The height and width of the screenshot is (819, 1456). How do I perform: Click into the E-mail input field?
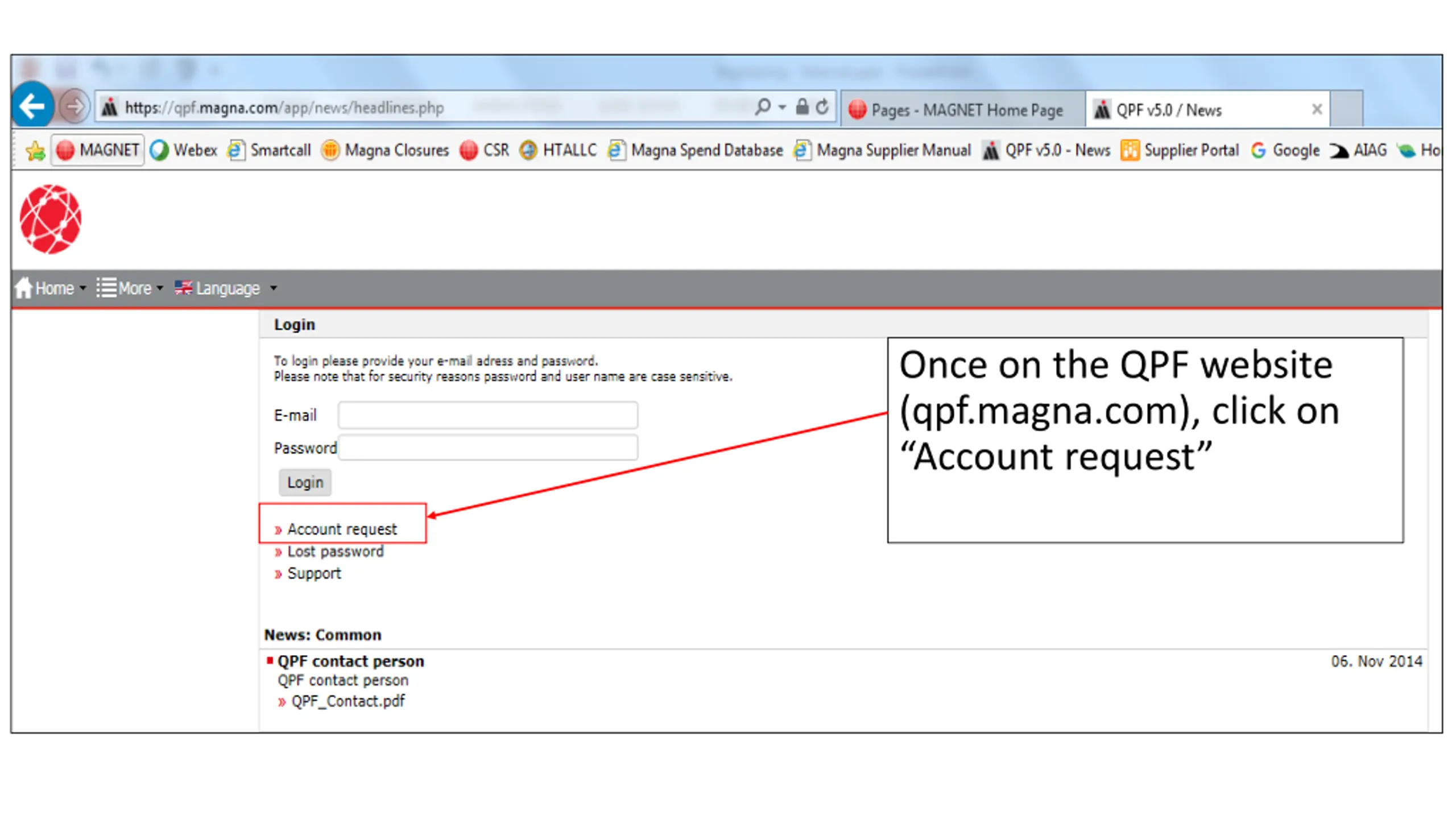[x=487, y=415]
